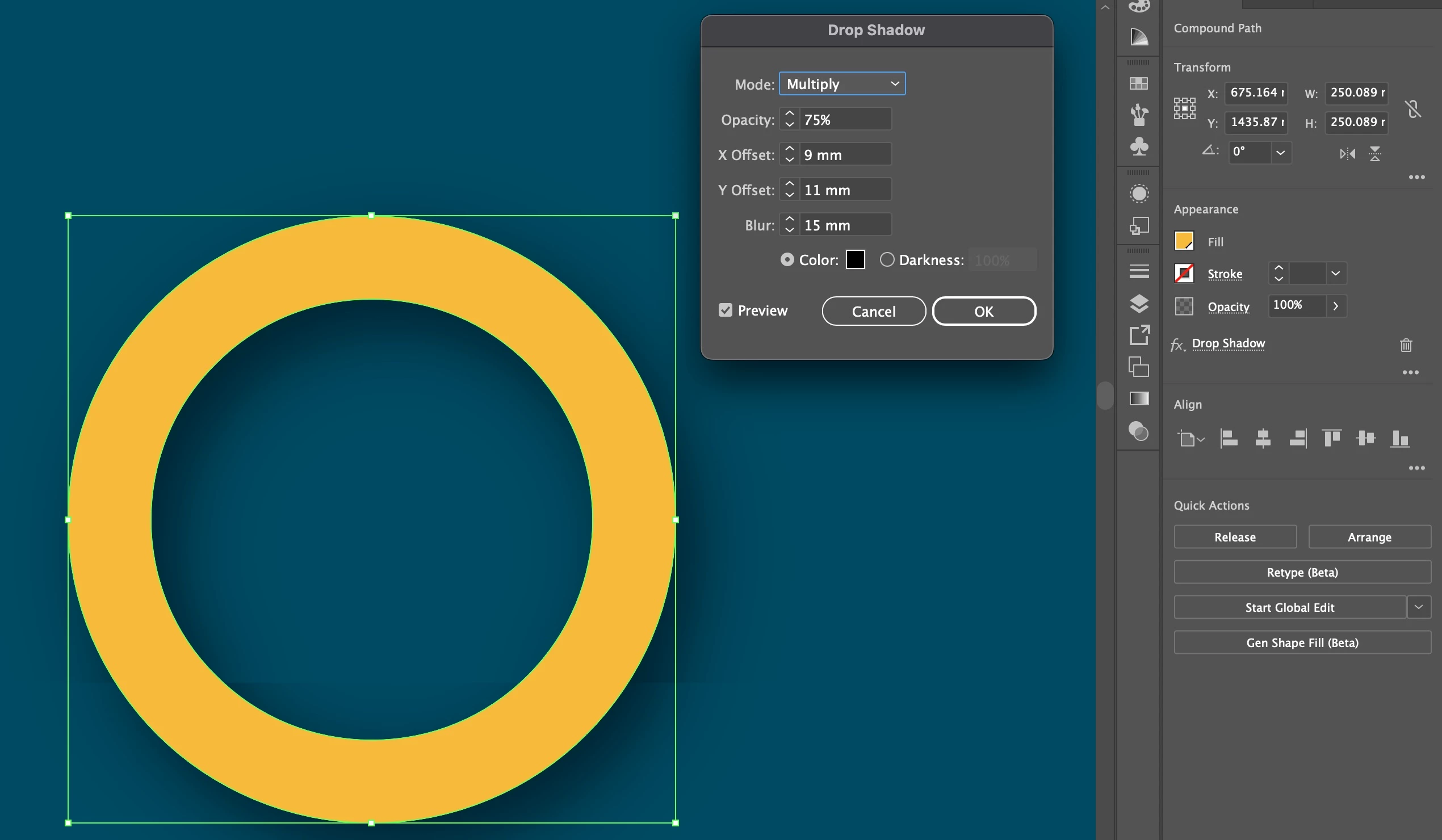Open the Layers panel icon
The width and height of the screenshot is (1442, 840).
(1139, 303)
